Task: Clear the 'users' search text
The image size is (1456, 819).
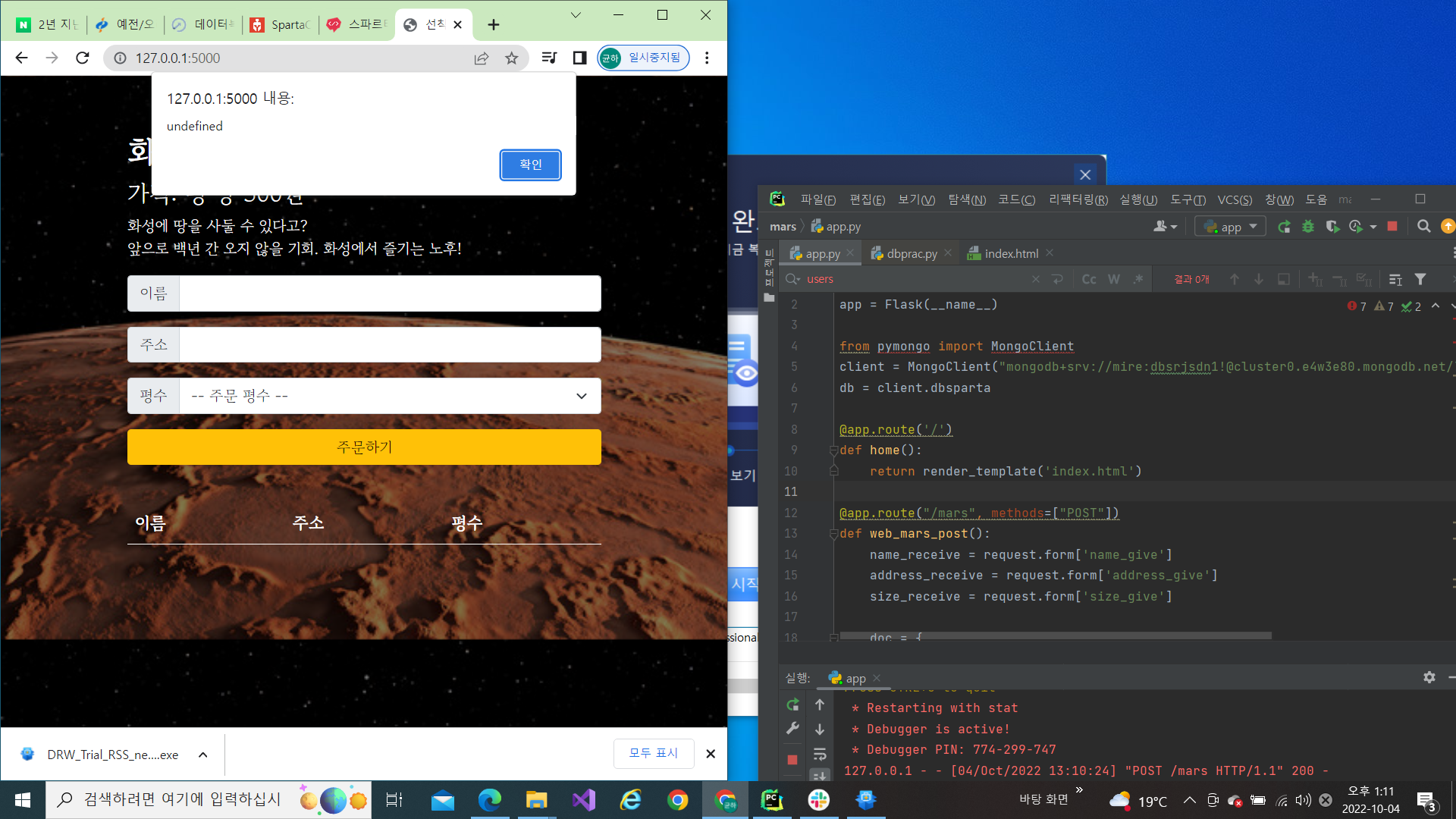Action: (1036, 279)
